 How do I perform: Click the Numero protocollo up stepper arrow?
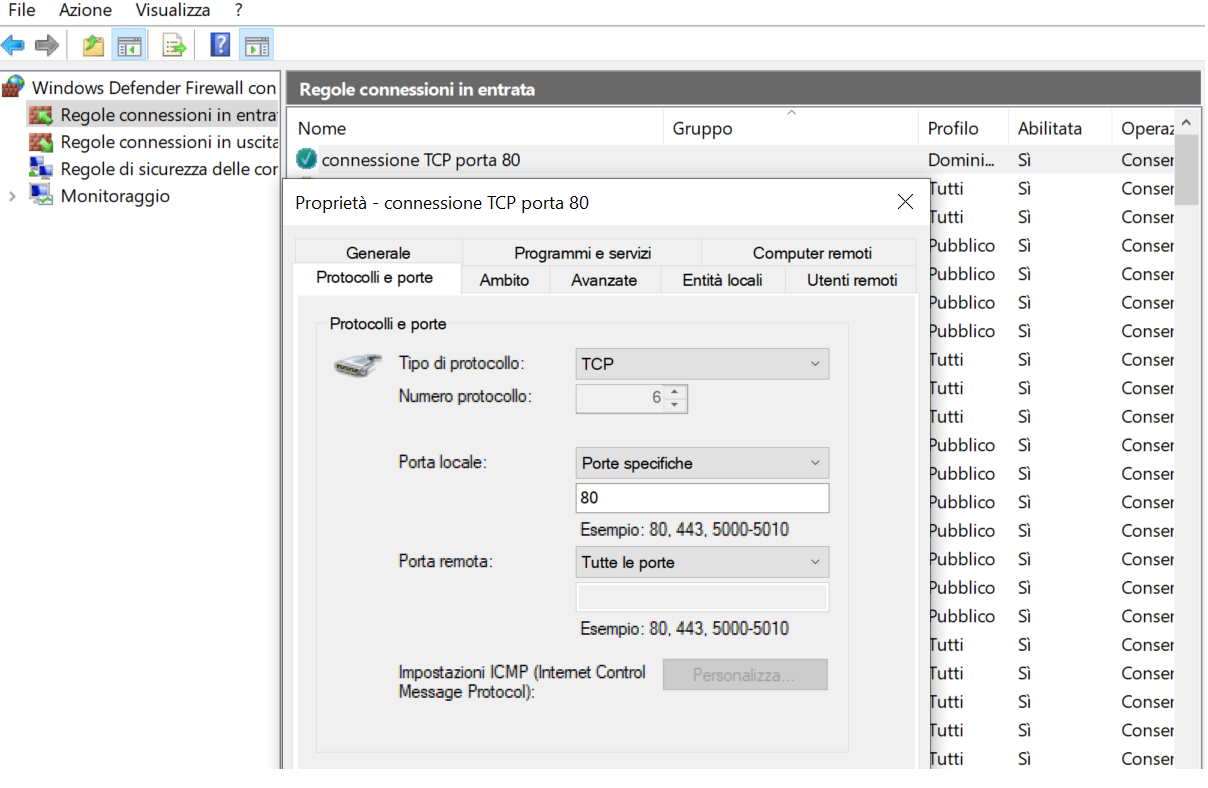tap(676, 392)
